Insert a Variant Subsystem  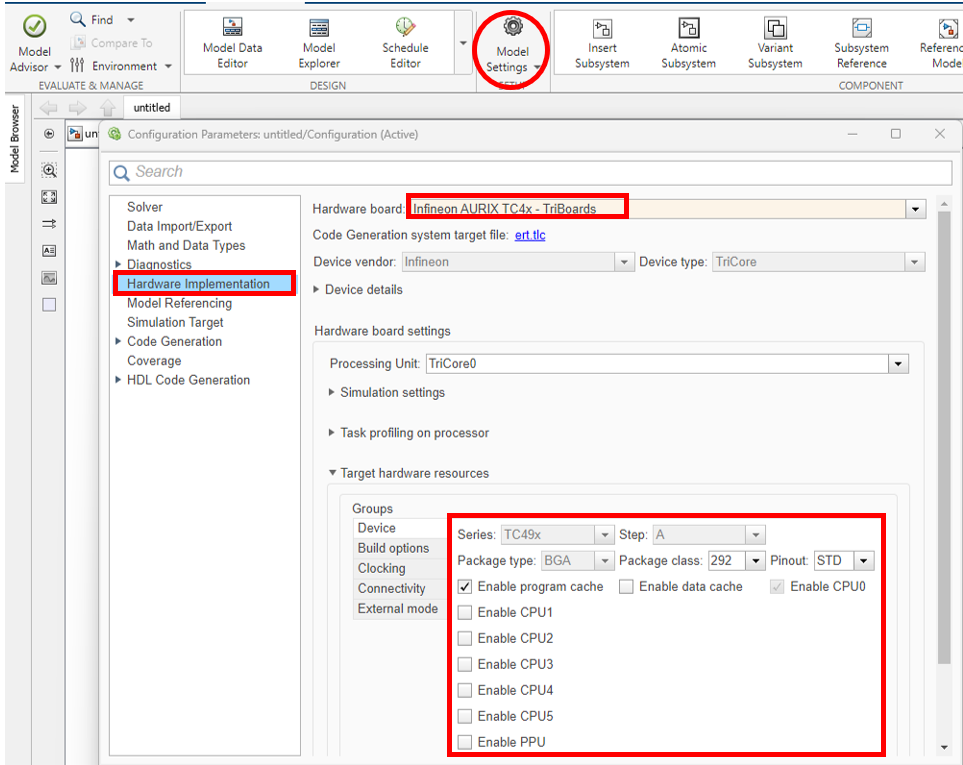[x=775, y=29]
